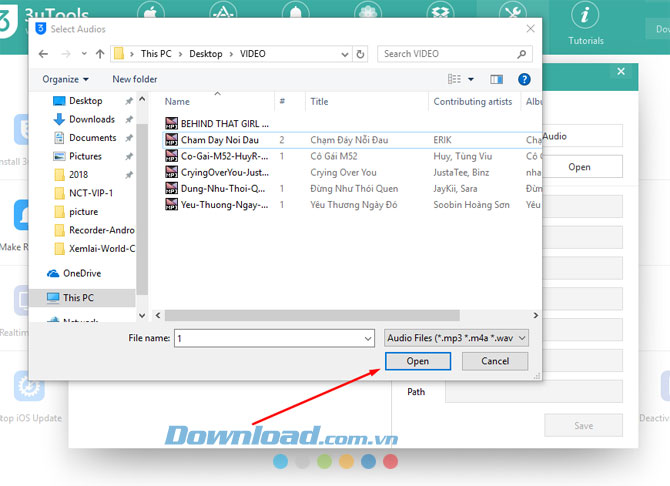The height and width of the screenshot is (486, 670).
Task: Click the search magnifier icon
Action: tap(521, 54)
